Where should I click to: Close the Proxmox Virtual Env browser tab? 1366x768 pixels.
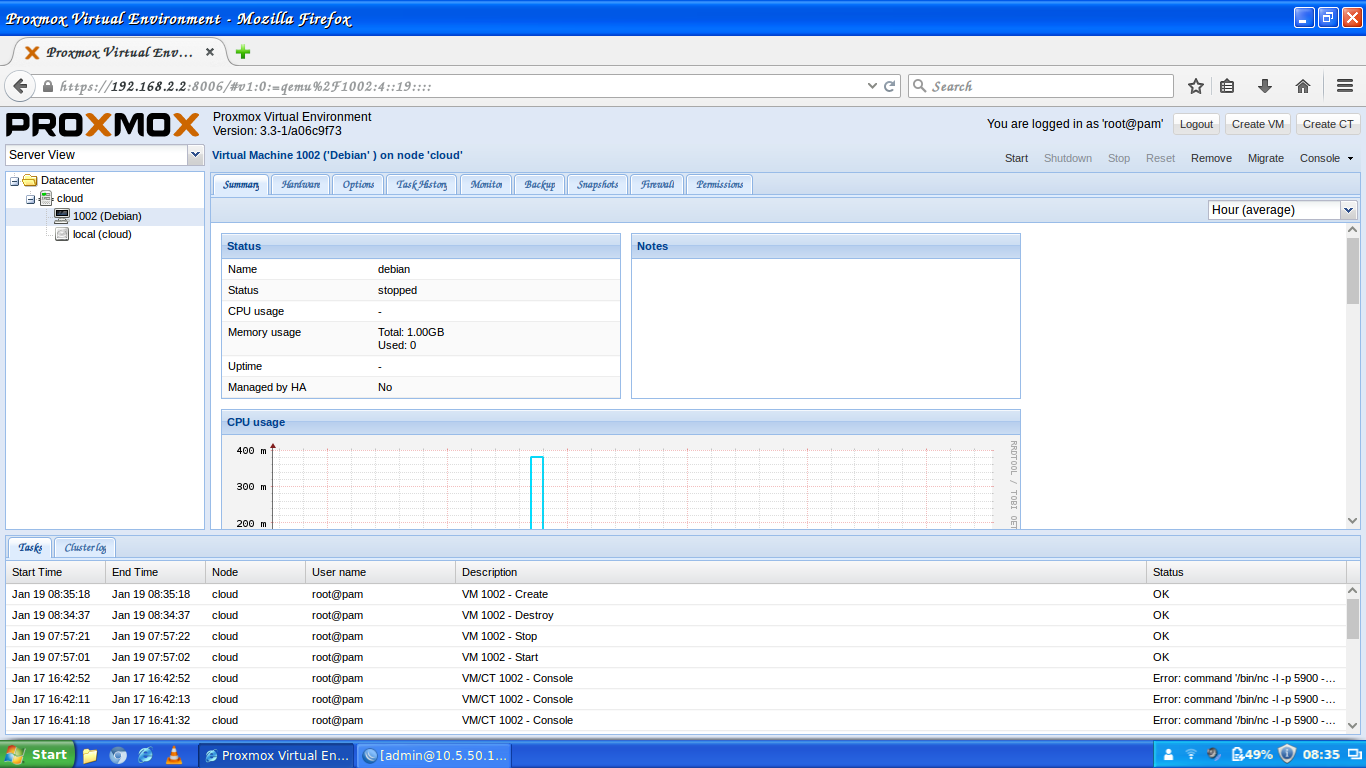click(210, 52)
